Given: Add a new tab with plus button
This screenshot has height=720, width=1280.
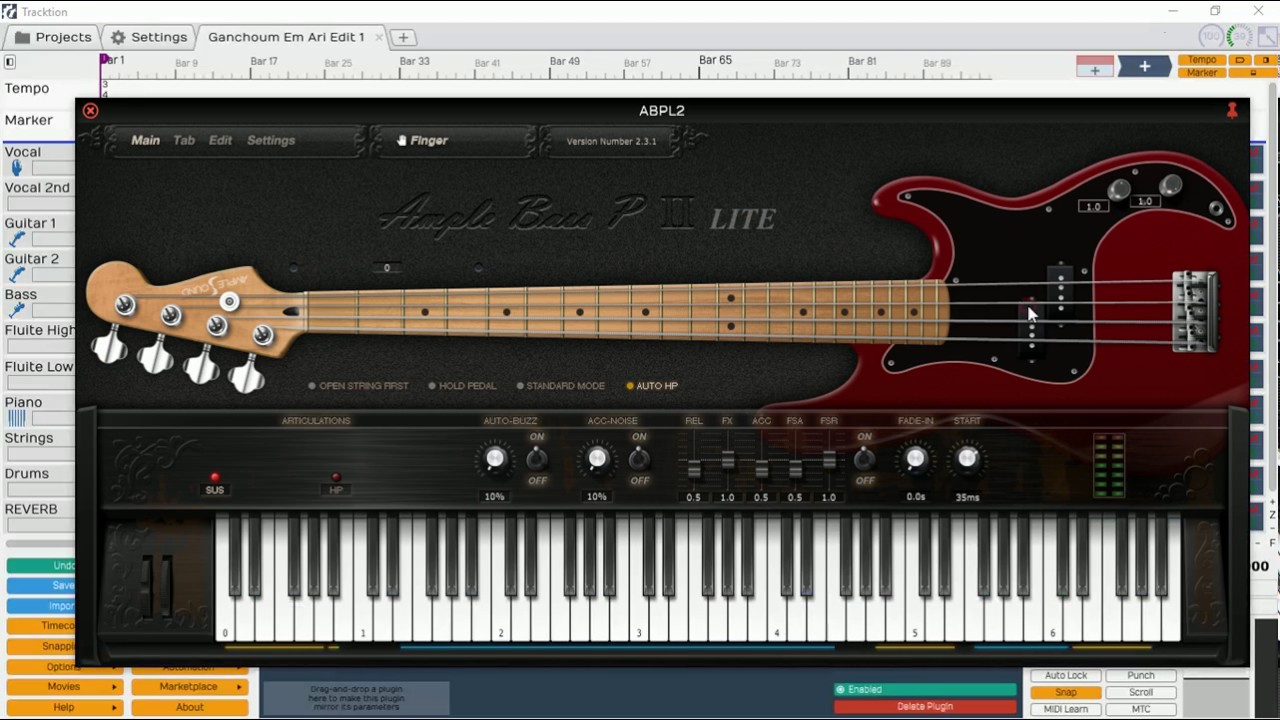Looking at the screenshot, I should pos(403,38).
